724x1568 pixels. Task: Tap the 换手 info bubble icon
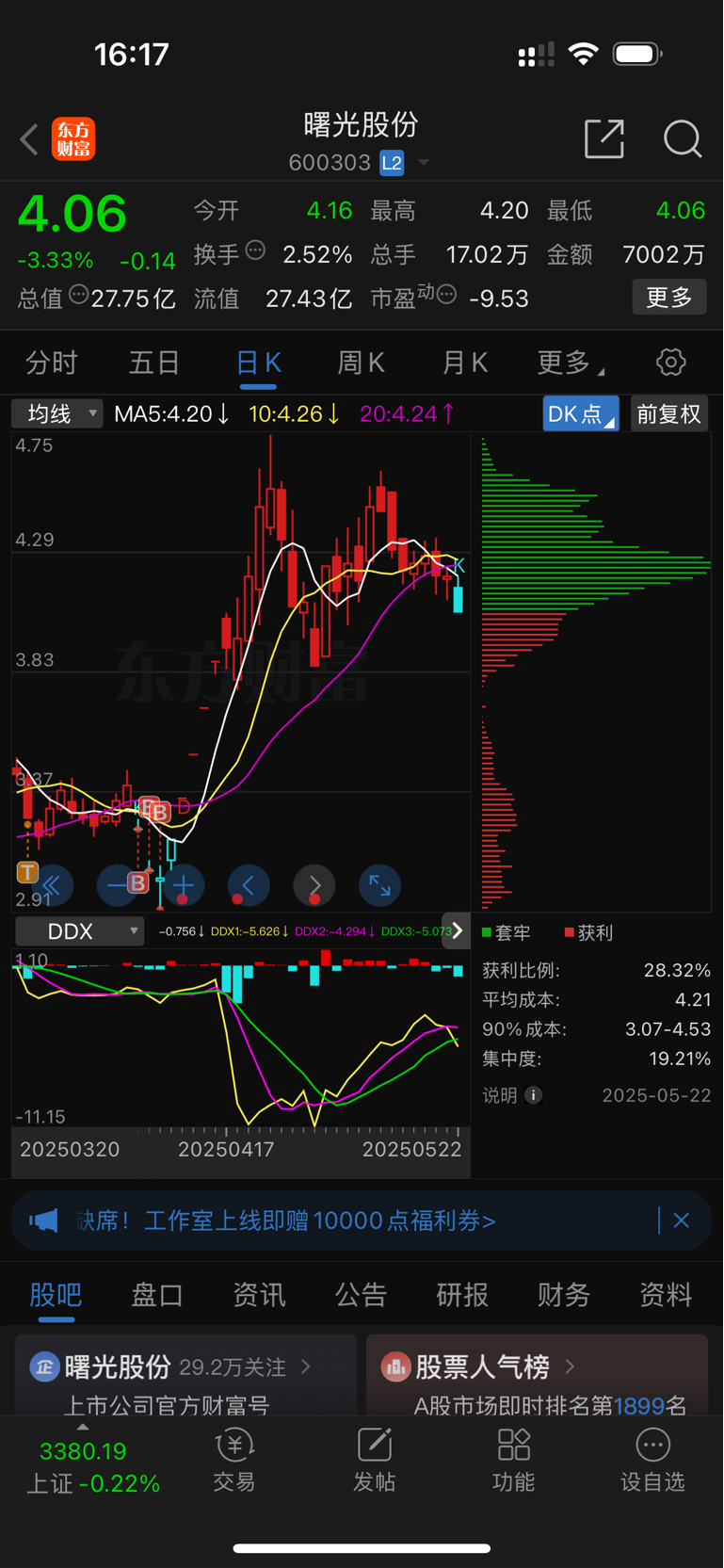(x=255, y=250)
